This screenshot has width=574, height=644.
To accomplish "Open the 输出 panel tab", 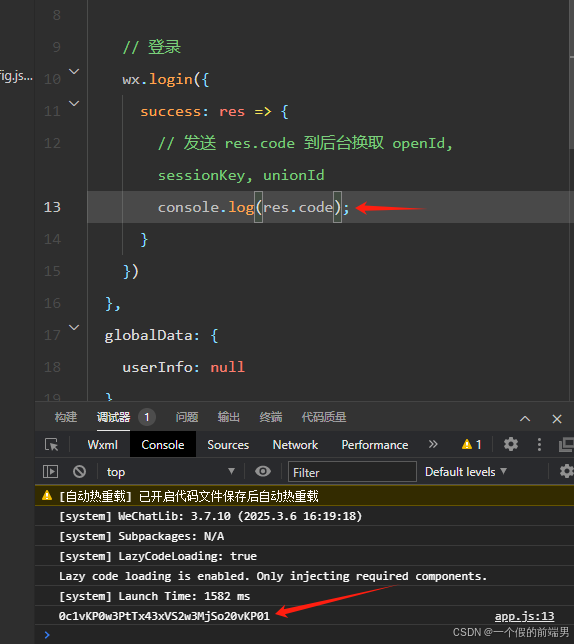I will 229,417.
